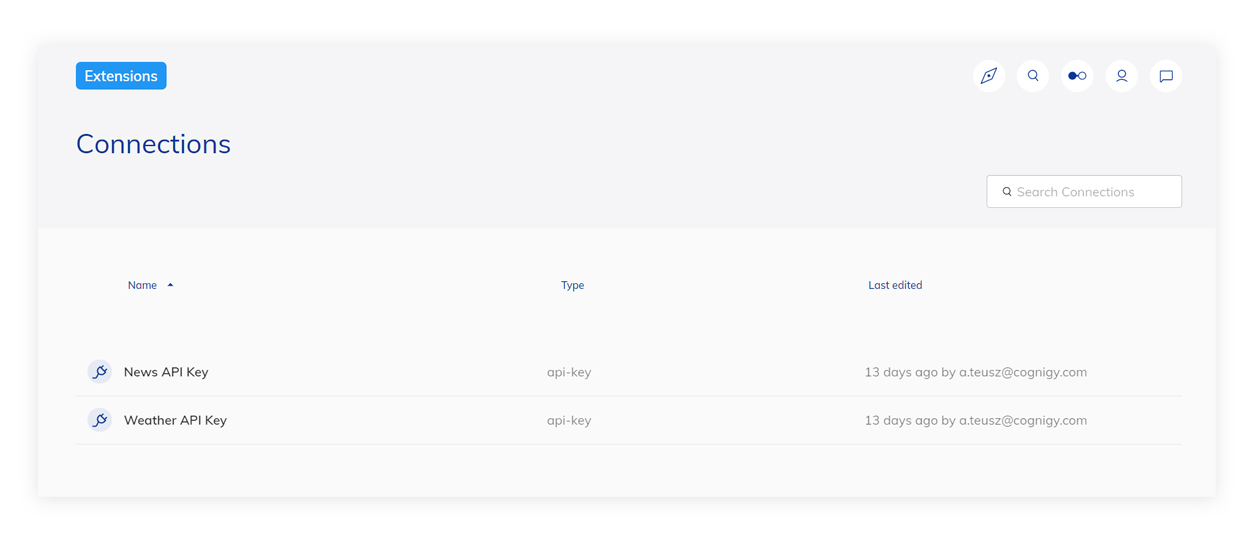Click last edited text of News API Key

coord(976,372)
